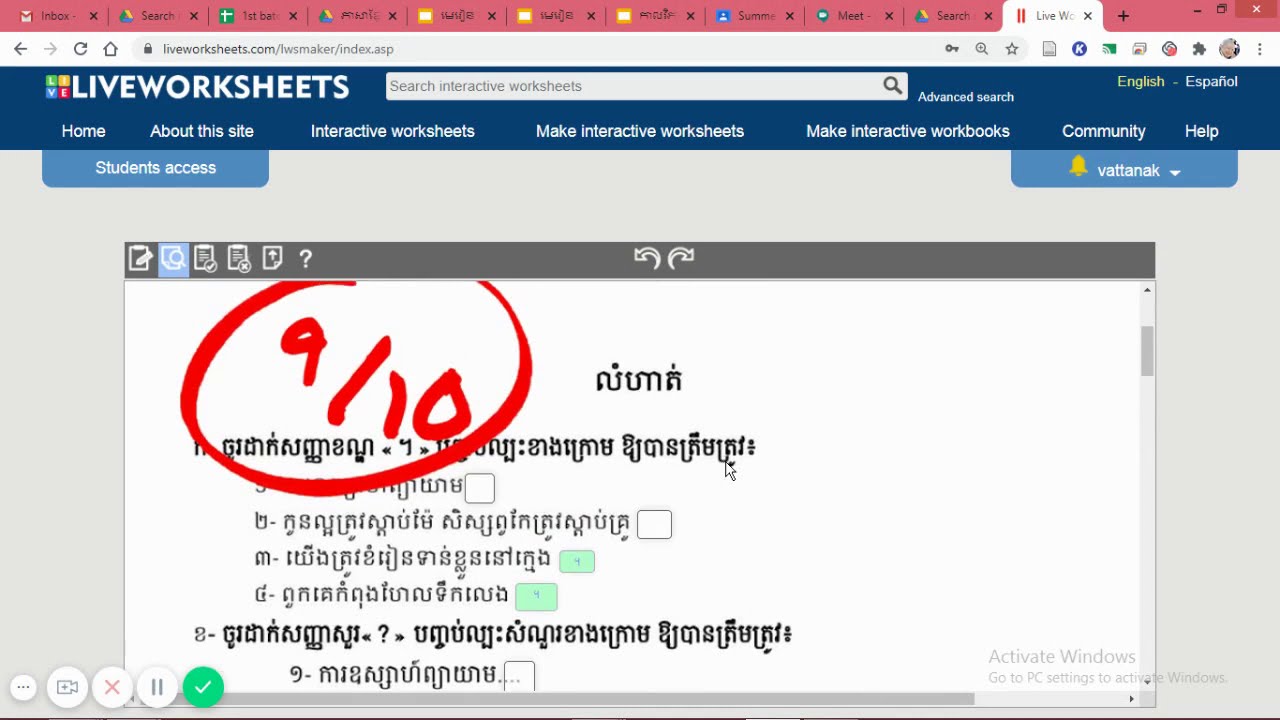Select the edit worksheet tool icon
The width and height of the screenshot is (1280, 720).
tap(140, 259)
